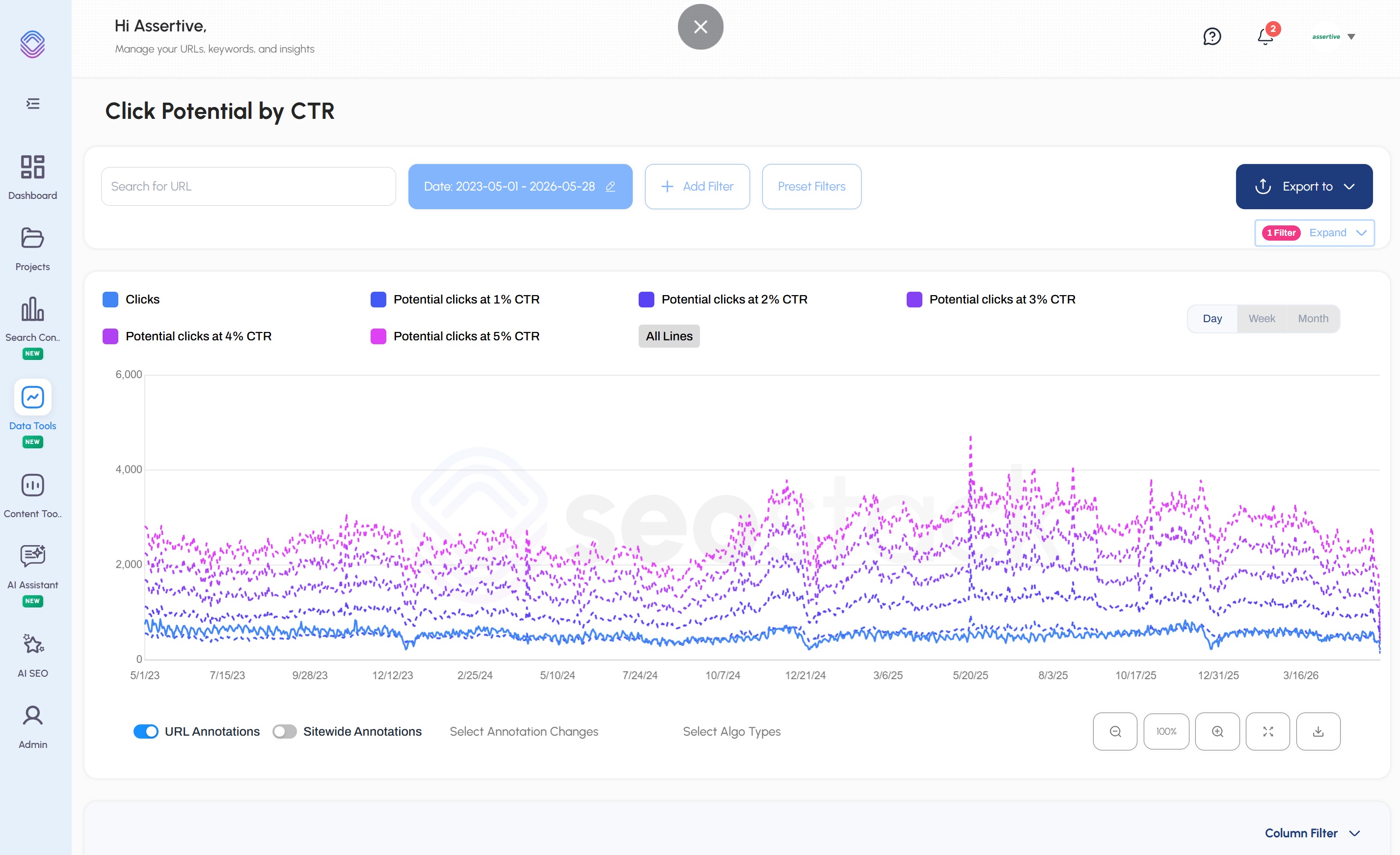This screenshot has width=1400, height=855.
Task: Open Select Algo Types dropdown
Action: [x=731, y=732]
